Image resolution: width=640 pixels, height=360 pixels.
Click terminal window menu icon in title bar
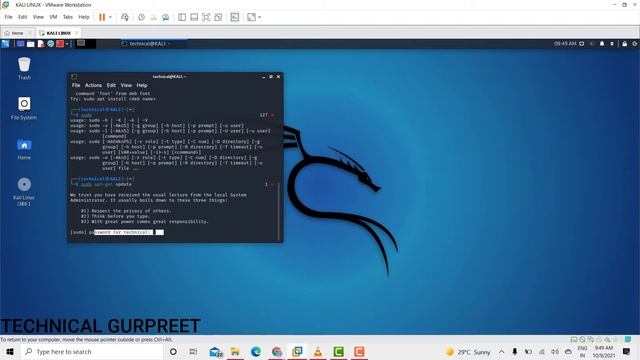tap(74, 77)
